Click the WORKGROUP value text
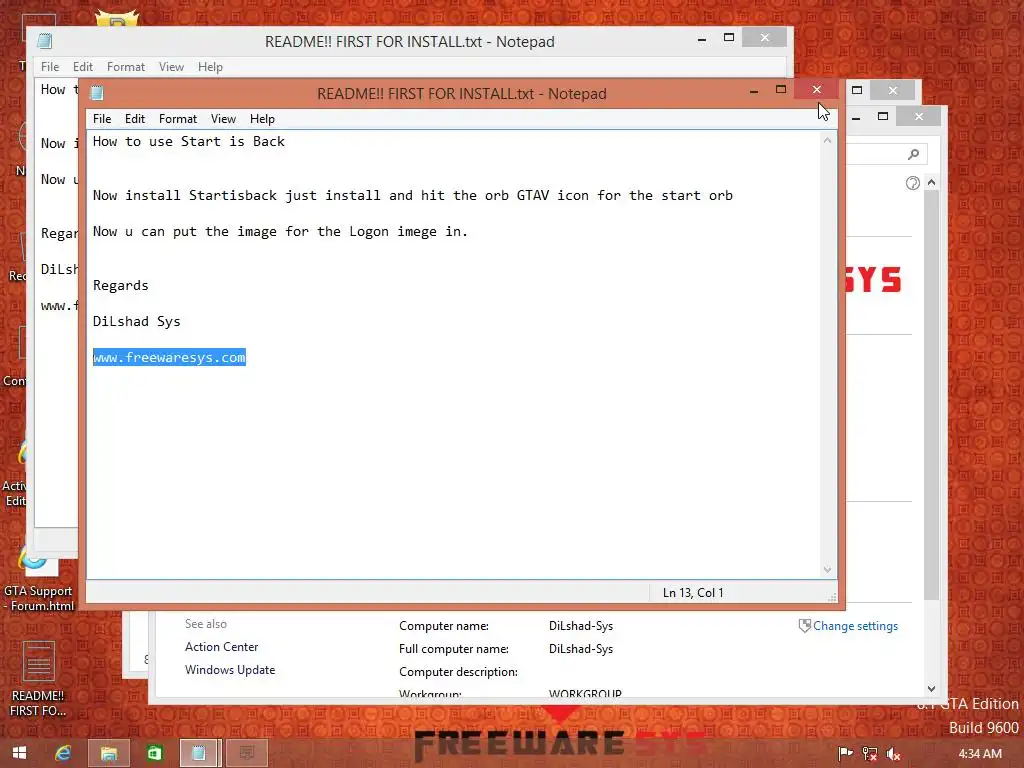The height and width of the screenshot is (768, 1024). [585, 693]
